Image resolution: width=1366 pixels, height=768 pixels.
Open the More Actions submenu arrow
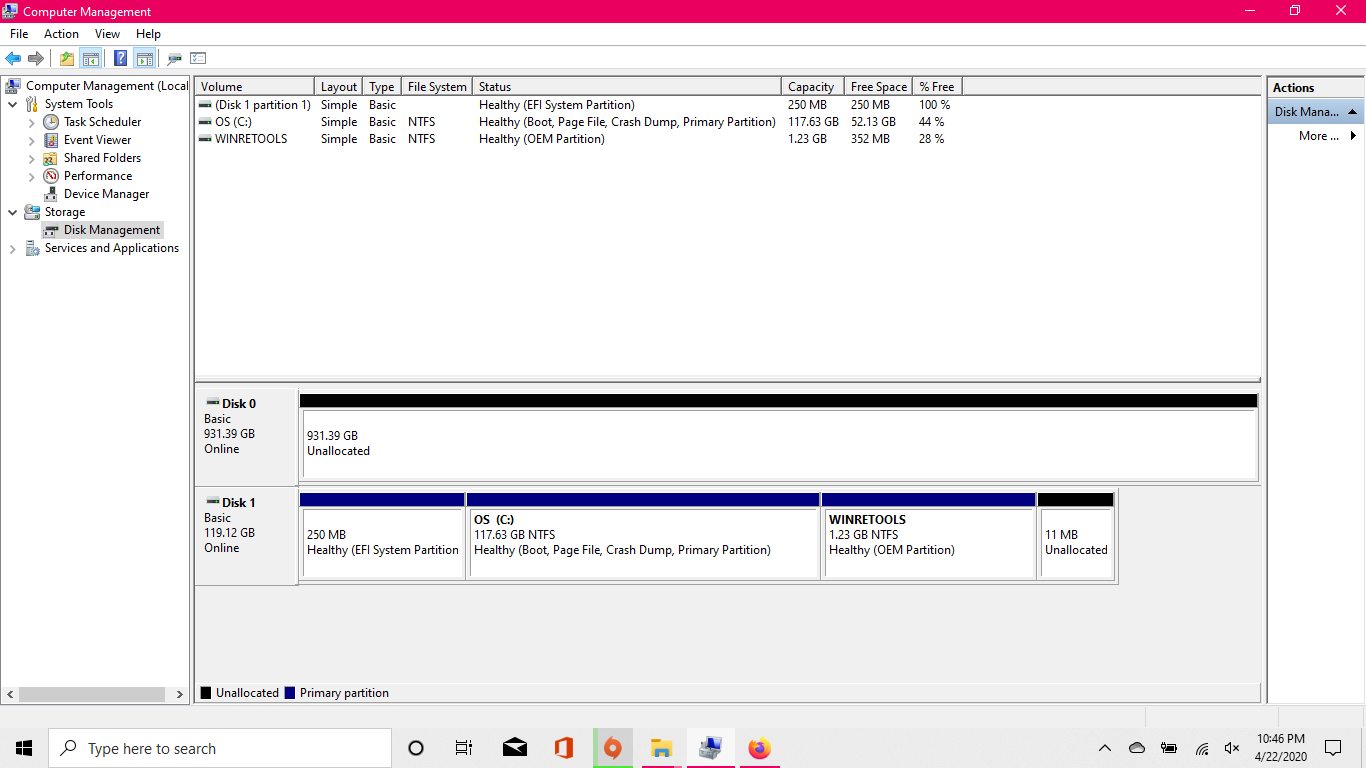pos(1353,136)
